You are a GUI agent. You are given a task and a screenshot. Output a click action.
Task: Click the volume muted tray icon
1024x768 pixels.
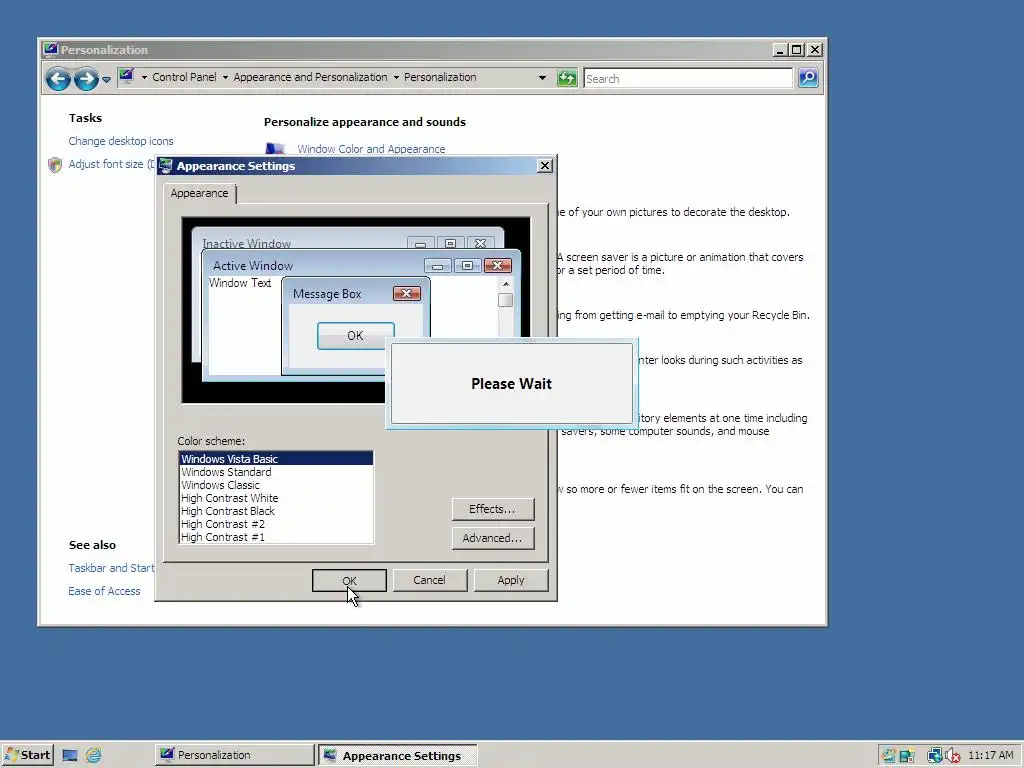953,756
